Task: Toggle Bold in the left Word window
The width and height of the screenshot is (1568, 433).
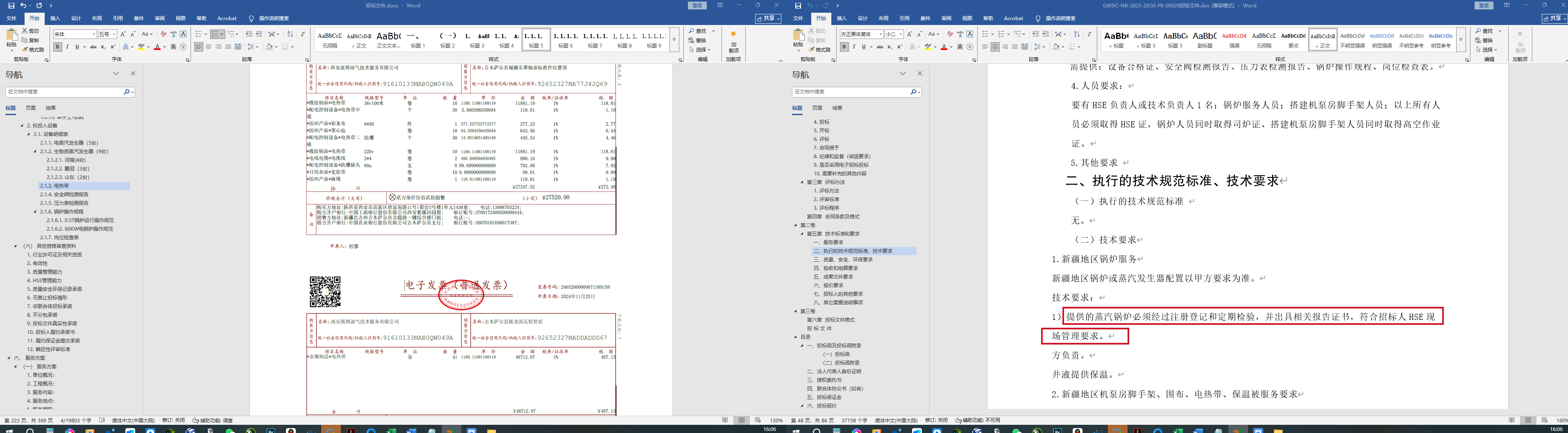Action: (57, 47)
